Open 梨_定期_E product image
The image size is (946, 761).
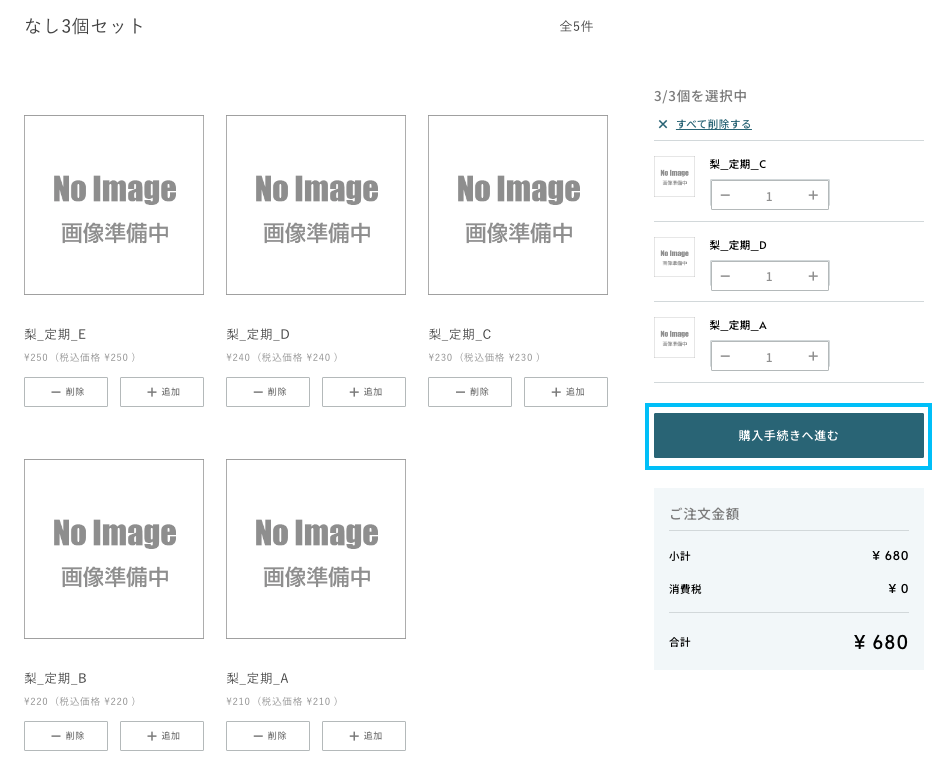click(114, 205)
